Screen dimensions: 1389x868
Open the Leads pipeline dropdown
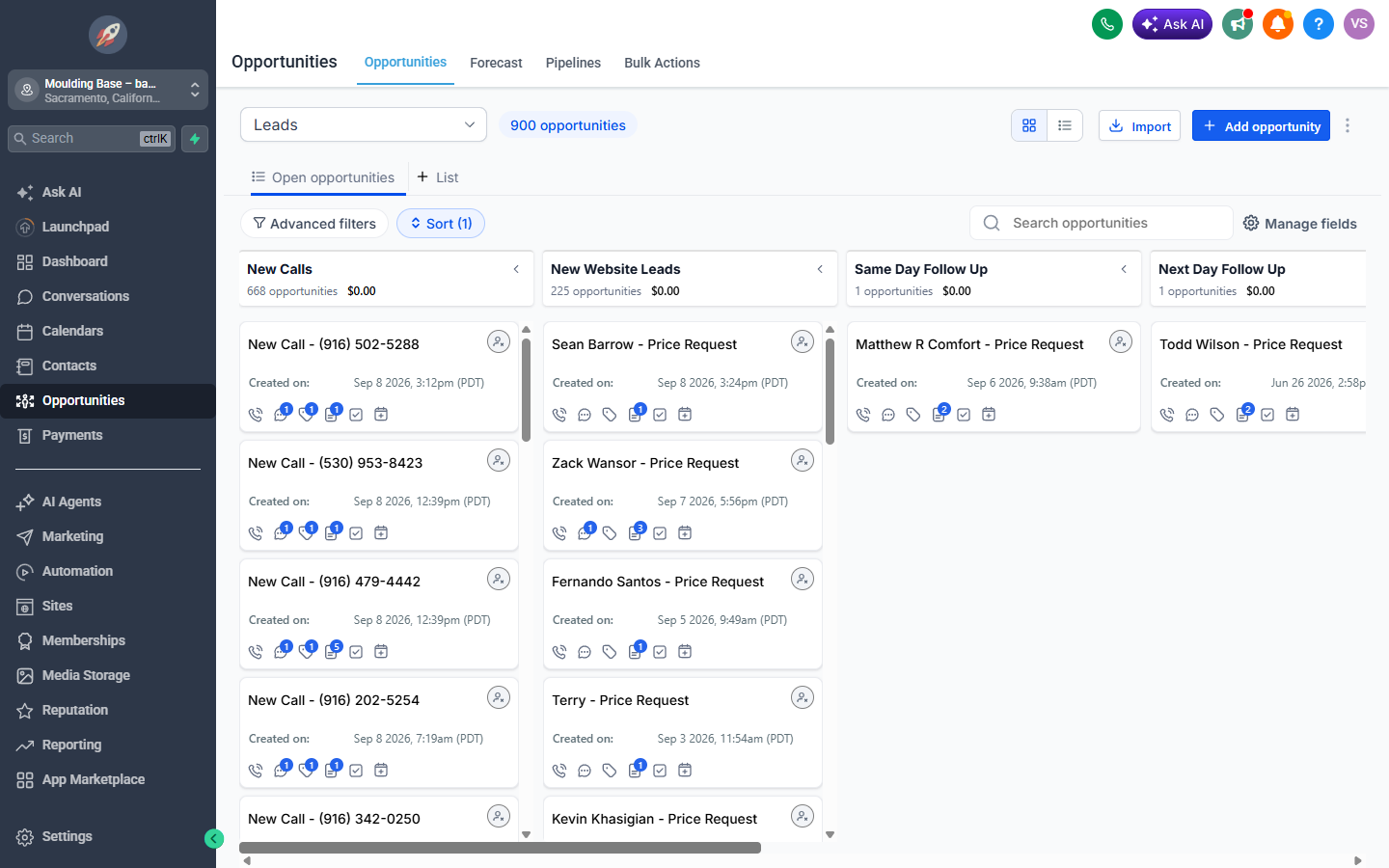click(364, 124)
